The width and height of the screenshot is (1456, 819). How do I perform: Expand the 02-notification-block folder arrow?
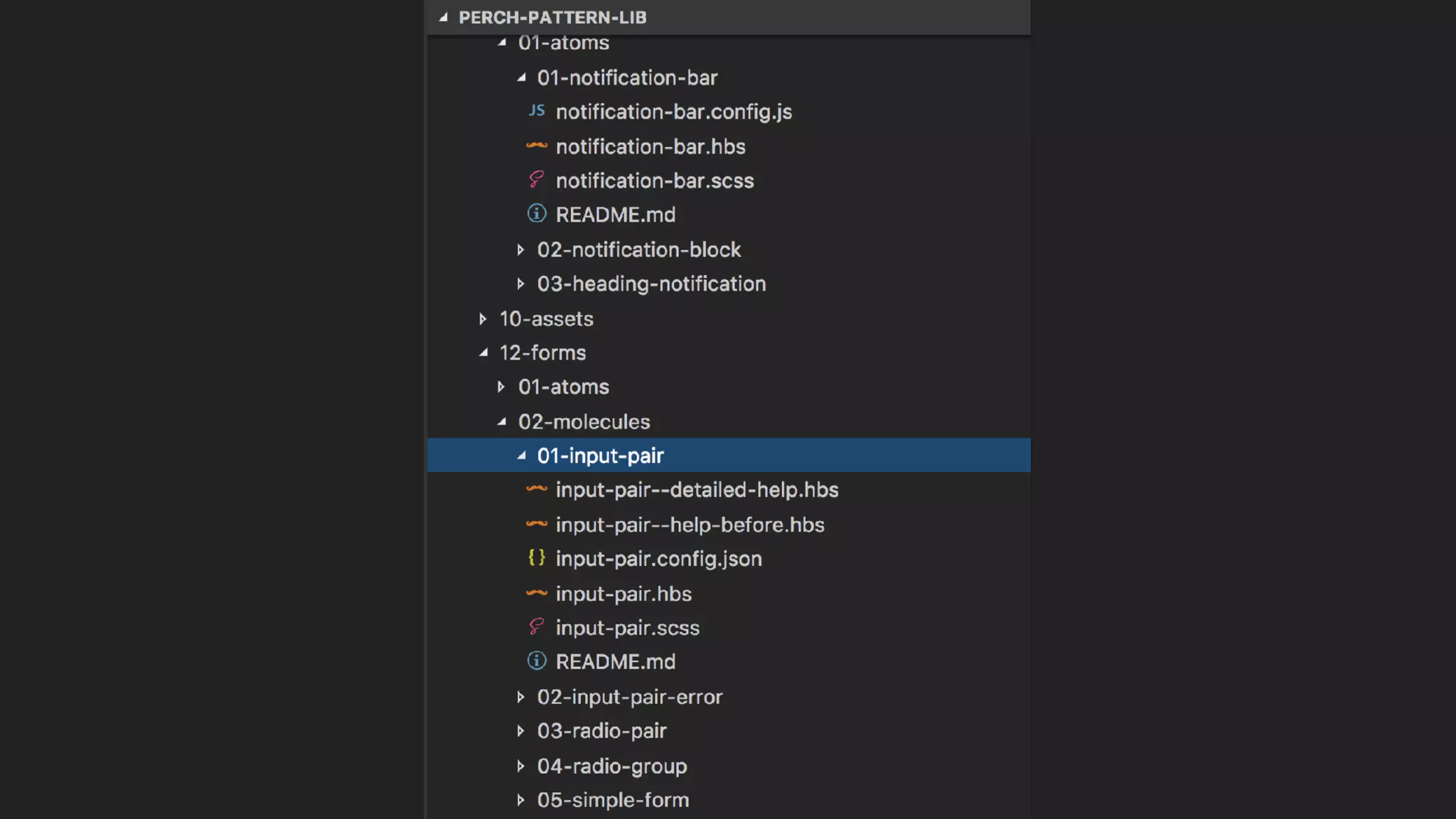[520, 250]
